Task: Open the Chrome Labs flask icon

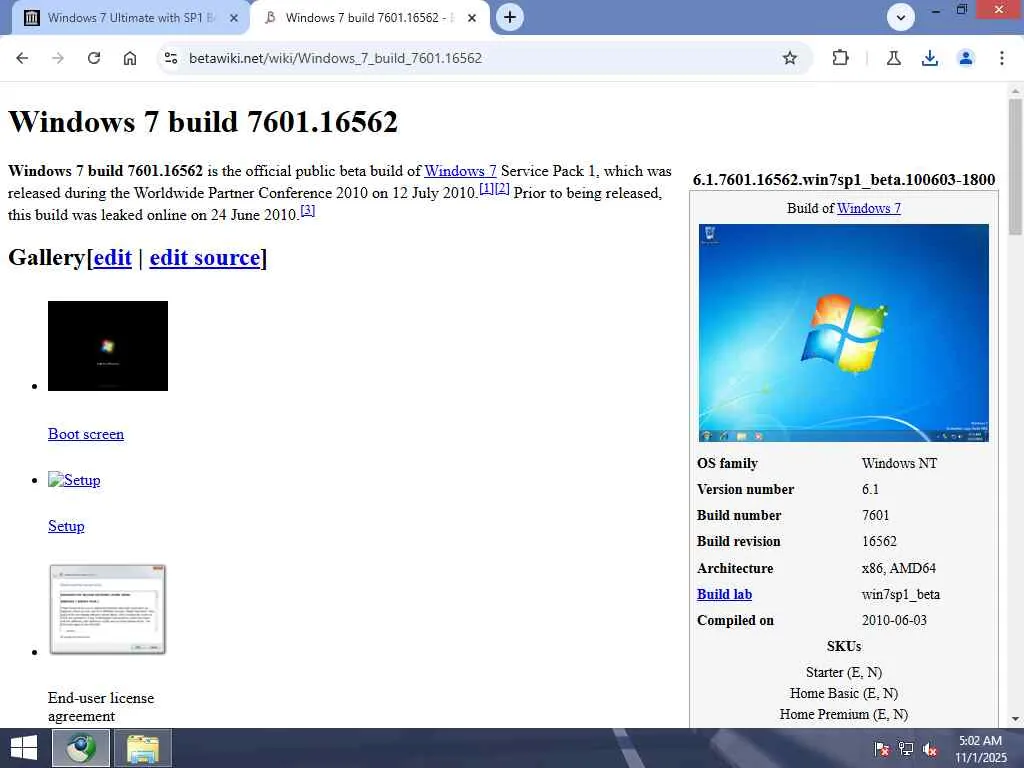Action: pyautogui.click(x=894, y=58)
